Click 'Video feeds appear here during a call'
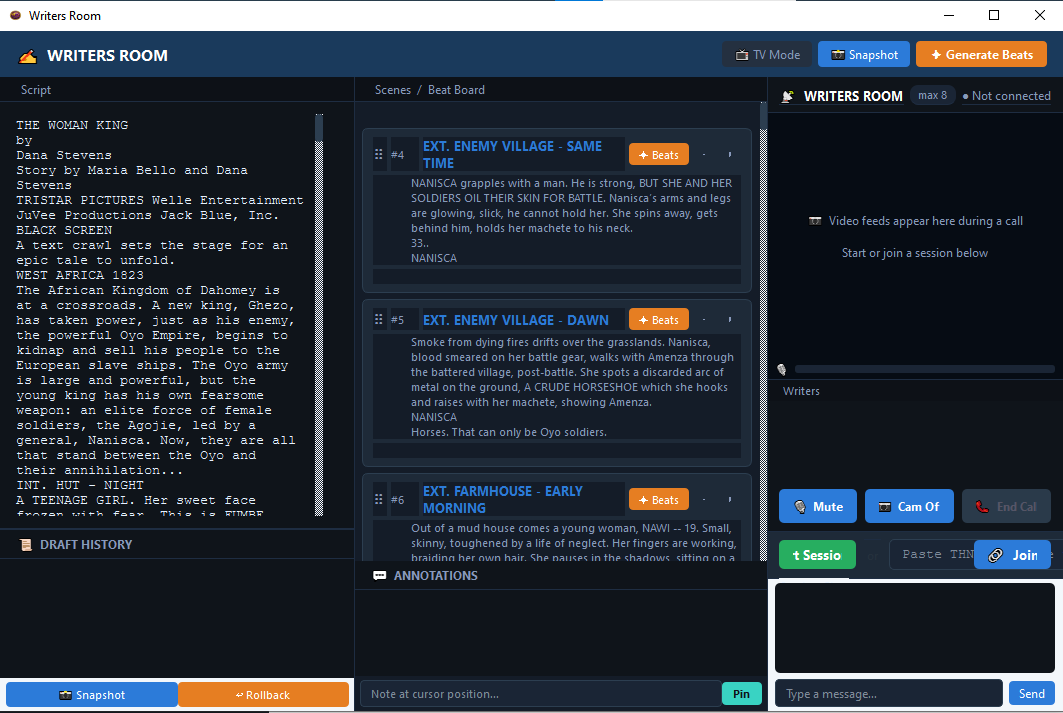Viewport: 1063px width, 713px height. 925,221
